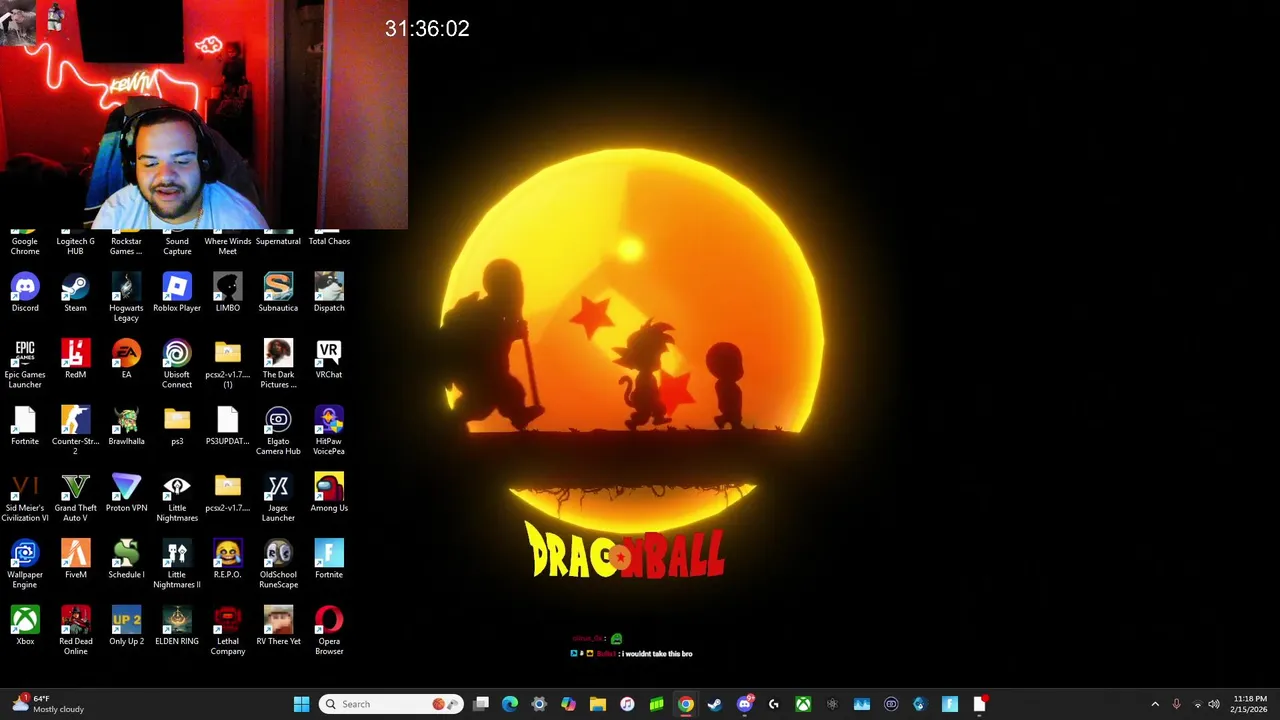Viewport: 1280px width, 720px height.
Task: Open File Explorer from the taskbar
Action: (598, 704)
